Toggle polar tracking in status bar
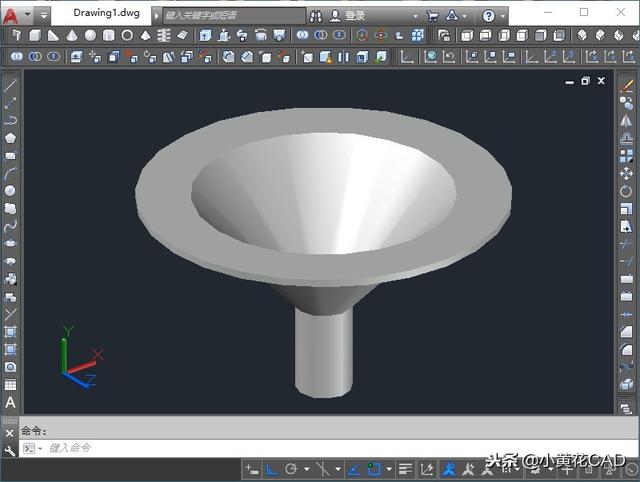 (291, 470)
